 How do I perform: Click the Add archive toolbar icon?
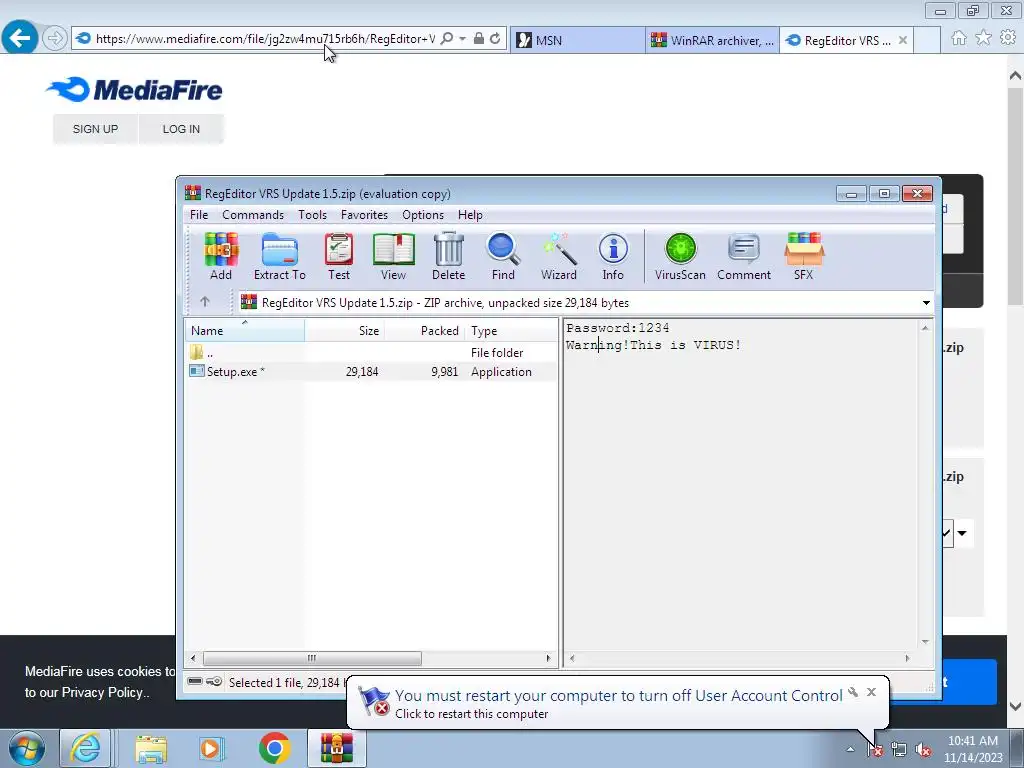[x=221, y=257]
